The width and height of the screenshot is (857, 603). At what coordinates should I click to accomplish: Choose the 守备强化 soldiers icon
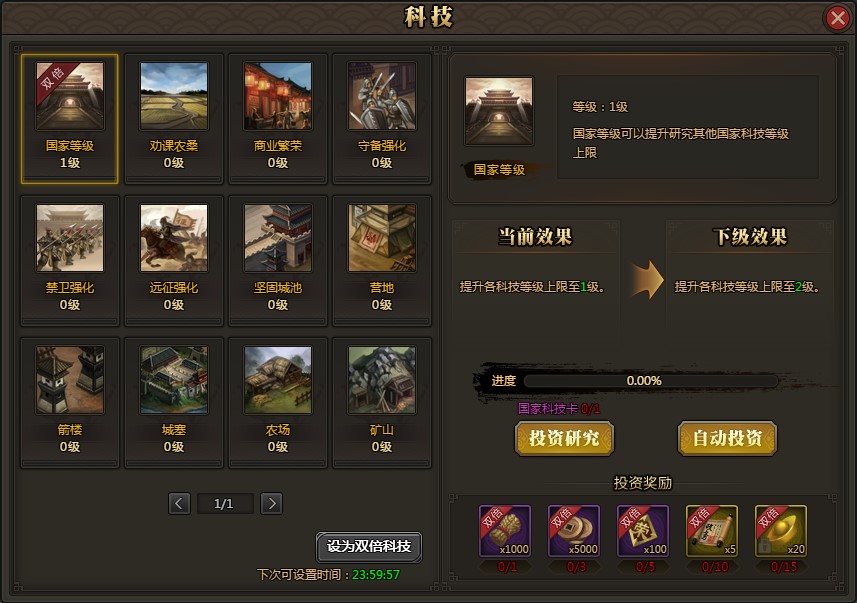click(x=381, y=96)
